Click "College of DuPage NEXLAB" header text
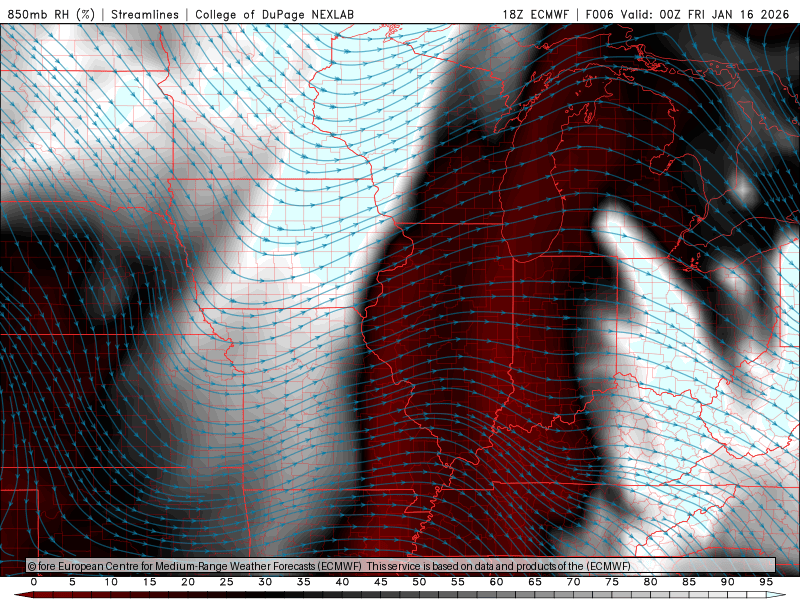The image size is (800, 600). point(274,14)
